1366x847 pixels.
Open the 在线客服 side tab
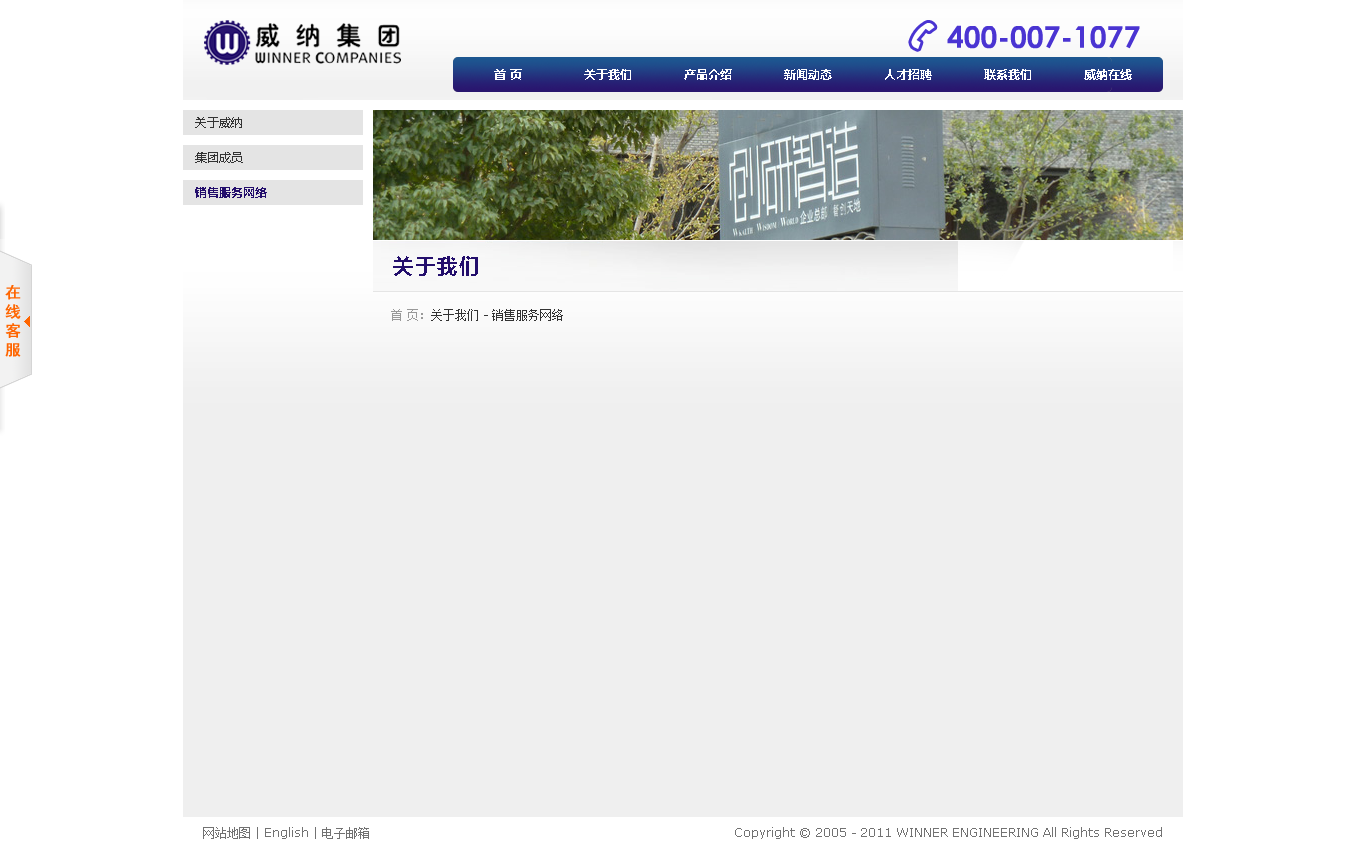pos(14,321)
